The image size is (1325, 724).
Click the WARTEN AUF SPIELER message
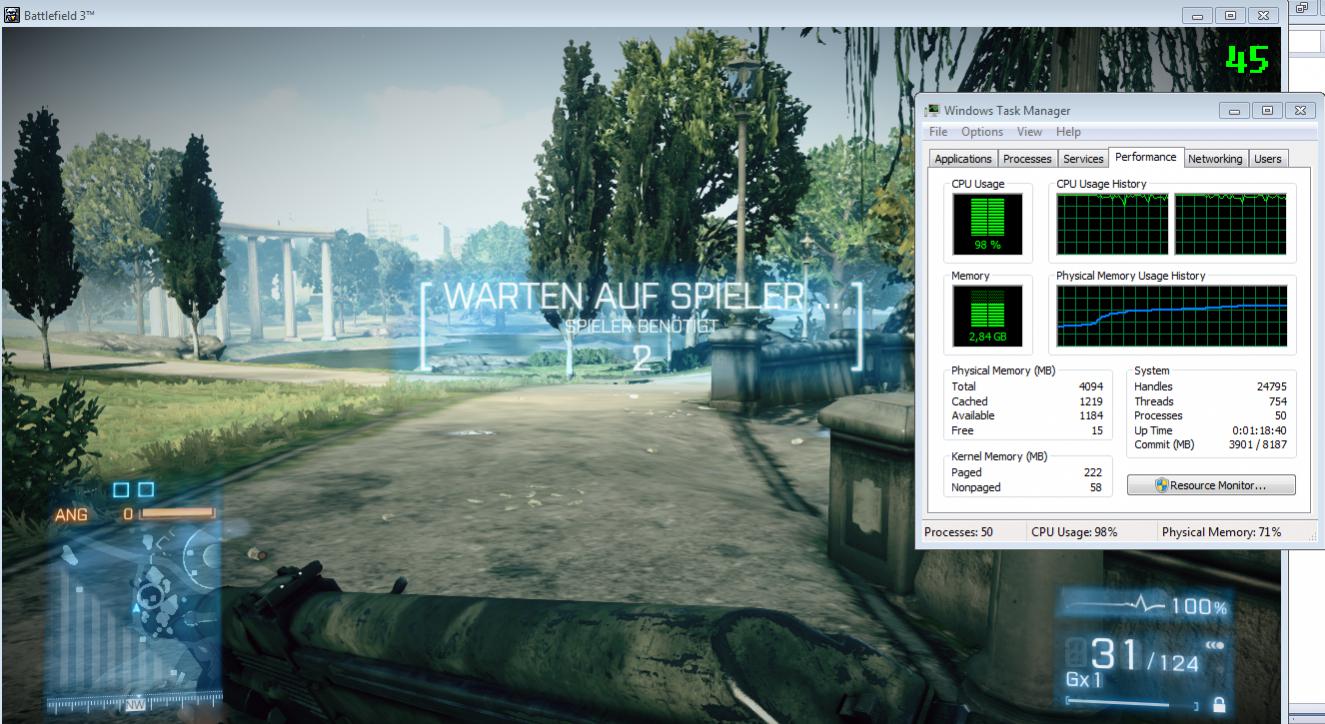[x=639, y=296]
